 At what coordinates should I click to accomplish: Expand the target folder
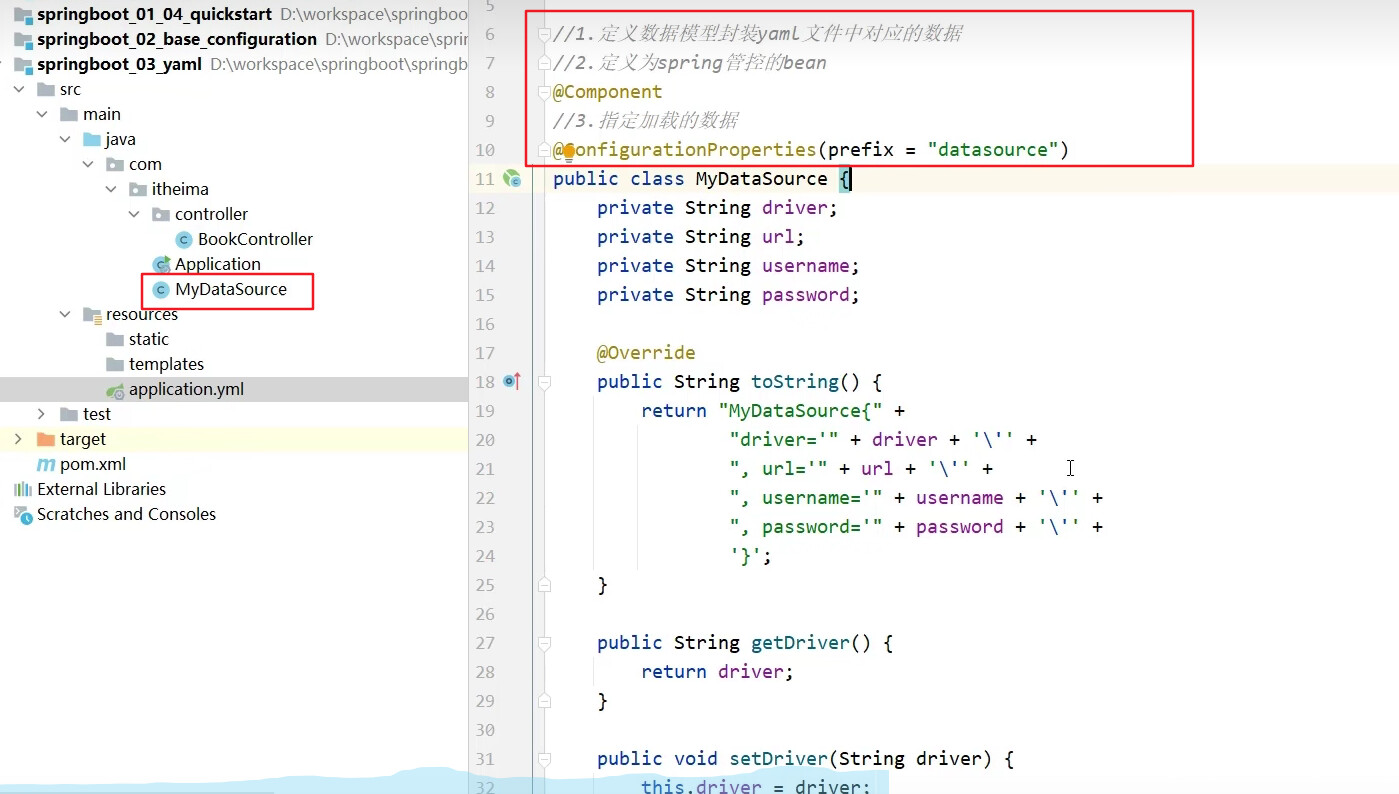pyautogui.click(x=18, y=439)
